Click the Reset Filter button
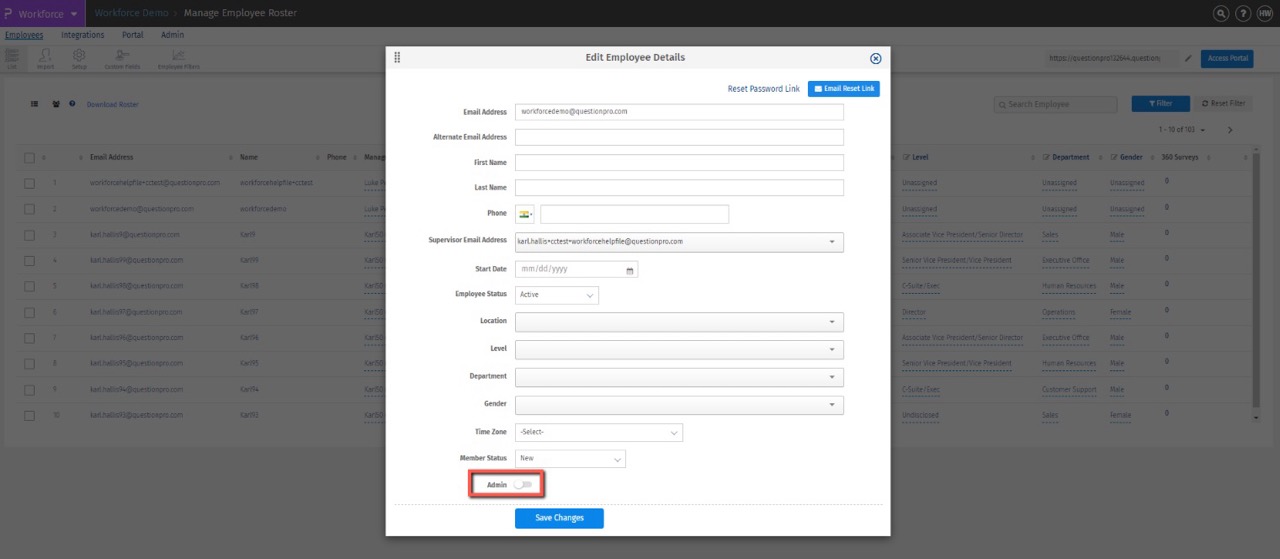The width and height of the screenshot is (1280, 559). 1224,104
